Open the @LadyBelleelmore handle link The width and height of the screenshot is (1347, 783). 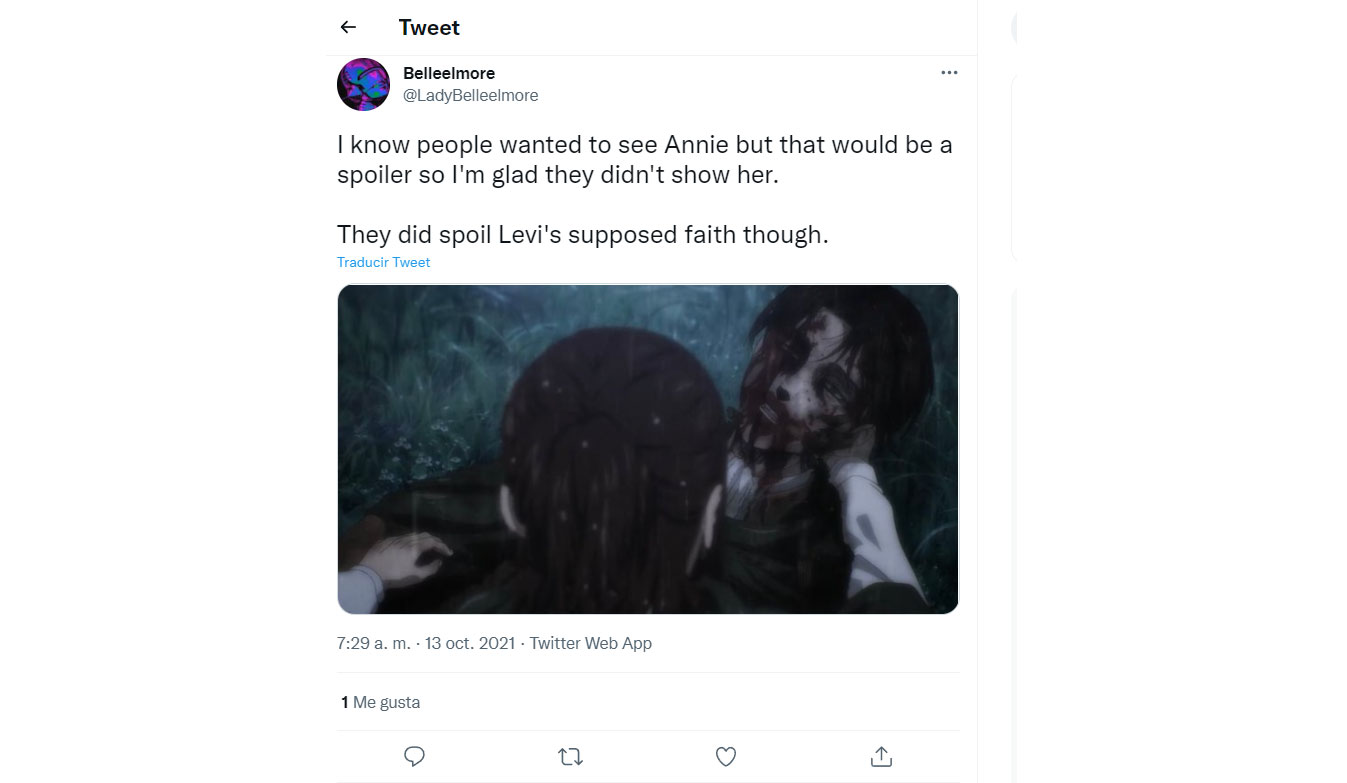click(470, 96)
